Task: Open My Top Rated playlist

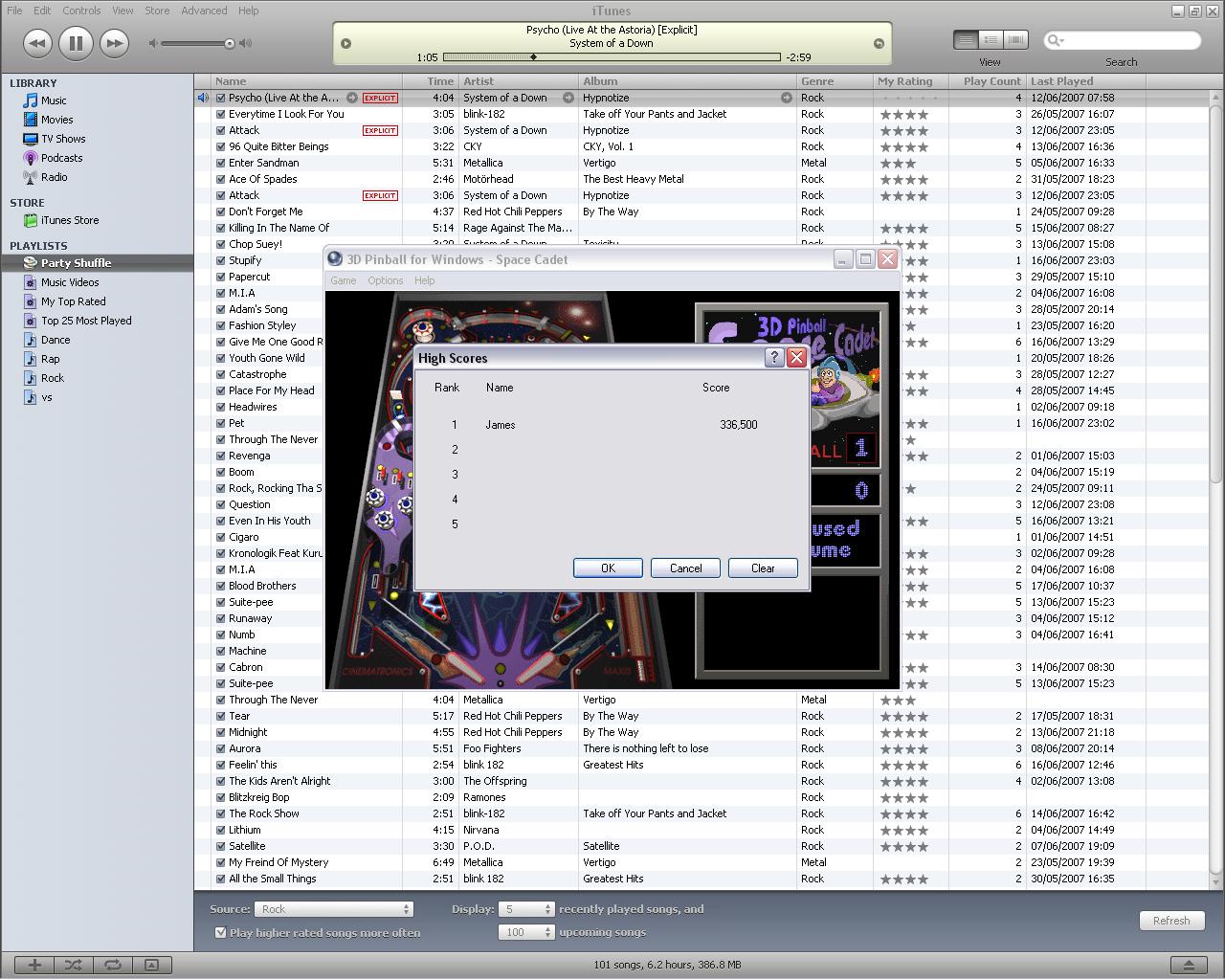Action: (x=73, y=301)
